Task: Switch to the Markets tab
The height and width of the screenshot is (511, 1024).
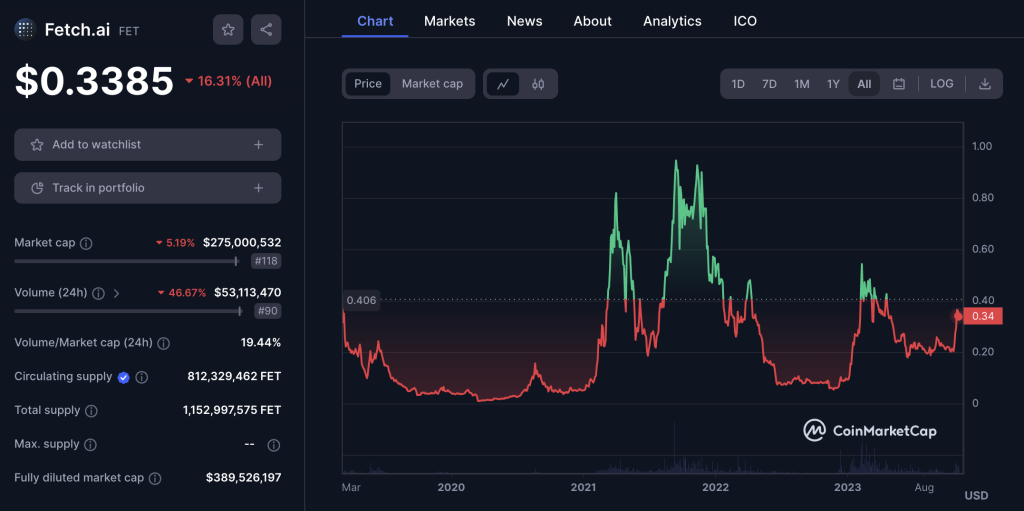Action: (x=449, y=21)
